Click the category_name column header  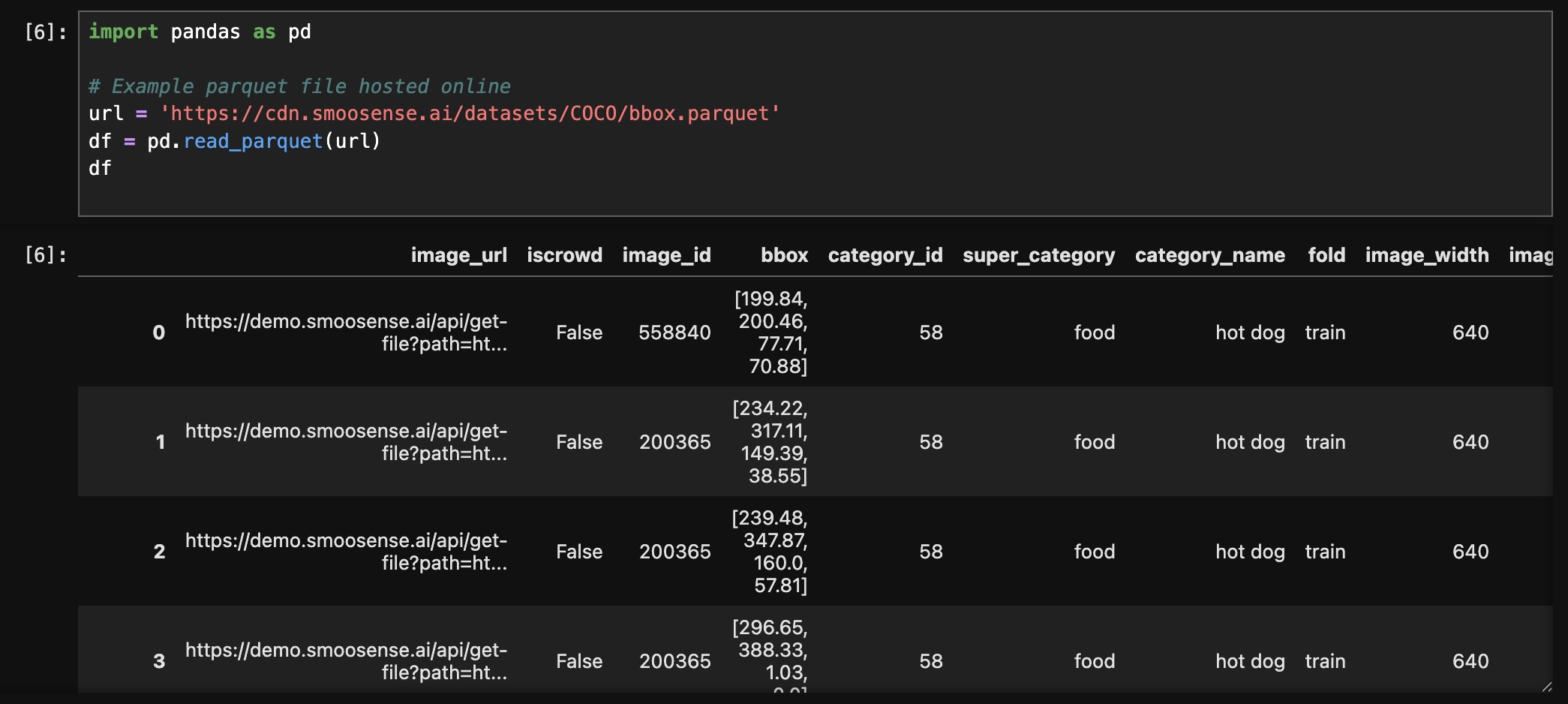(x=1209, y=255)
